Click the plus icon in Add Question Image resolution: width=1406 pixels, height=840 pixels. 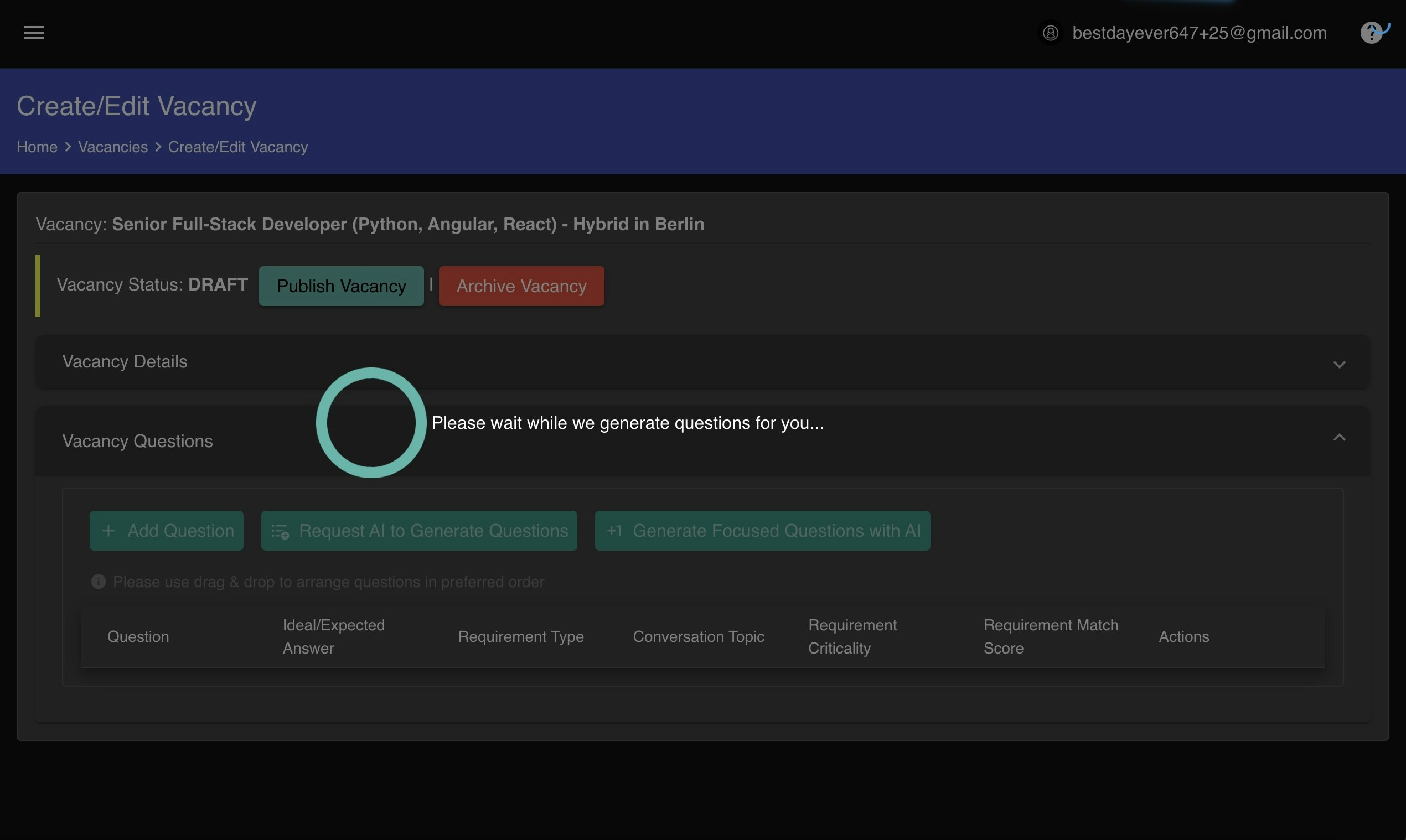(108, 531)
